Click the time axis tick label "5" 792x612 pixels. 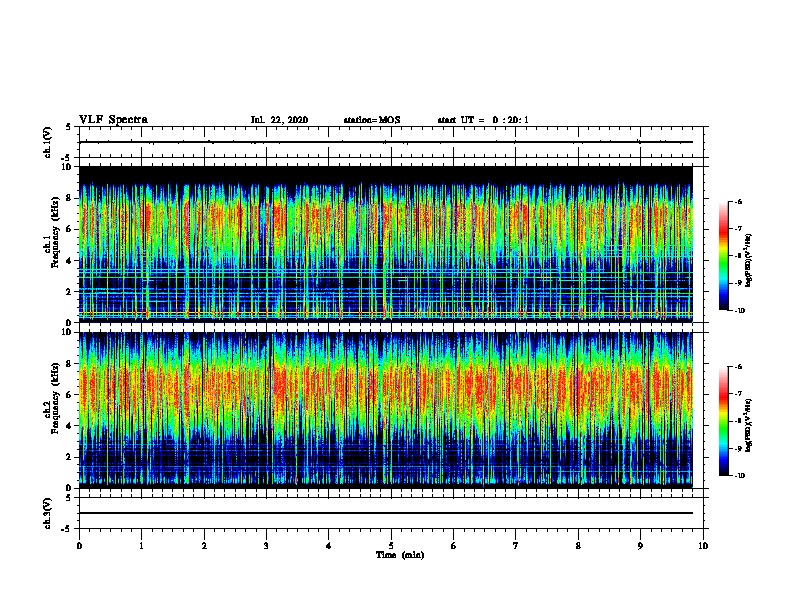pyautogui.click(x=391, y=546)
